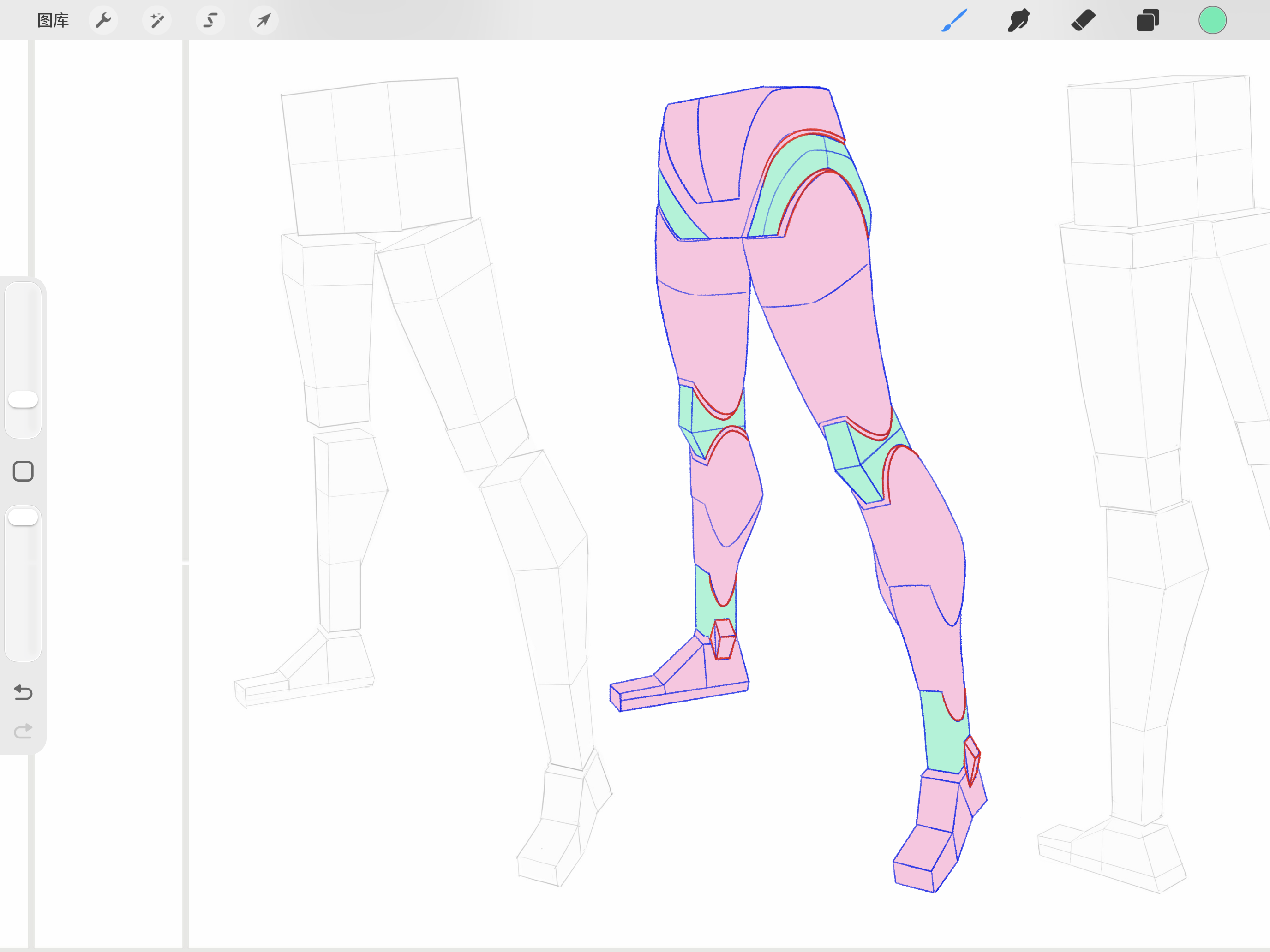Open the Layers panel
Image resolution: width=1270 pixels, height=952 pixels.
pyautogui.click(x=1148, y=21)
